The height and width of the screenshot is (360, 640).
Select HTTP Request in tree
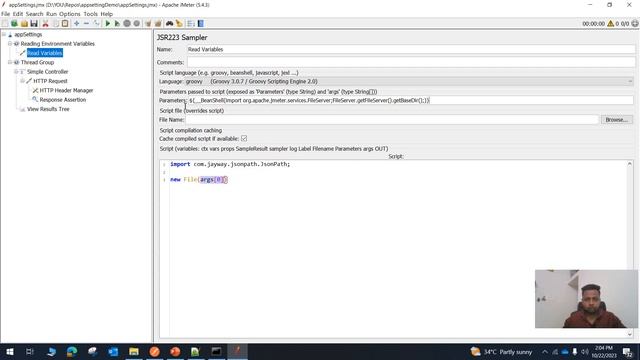click(x=50, y=81)
